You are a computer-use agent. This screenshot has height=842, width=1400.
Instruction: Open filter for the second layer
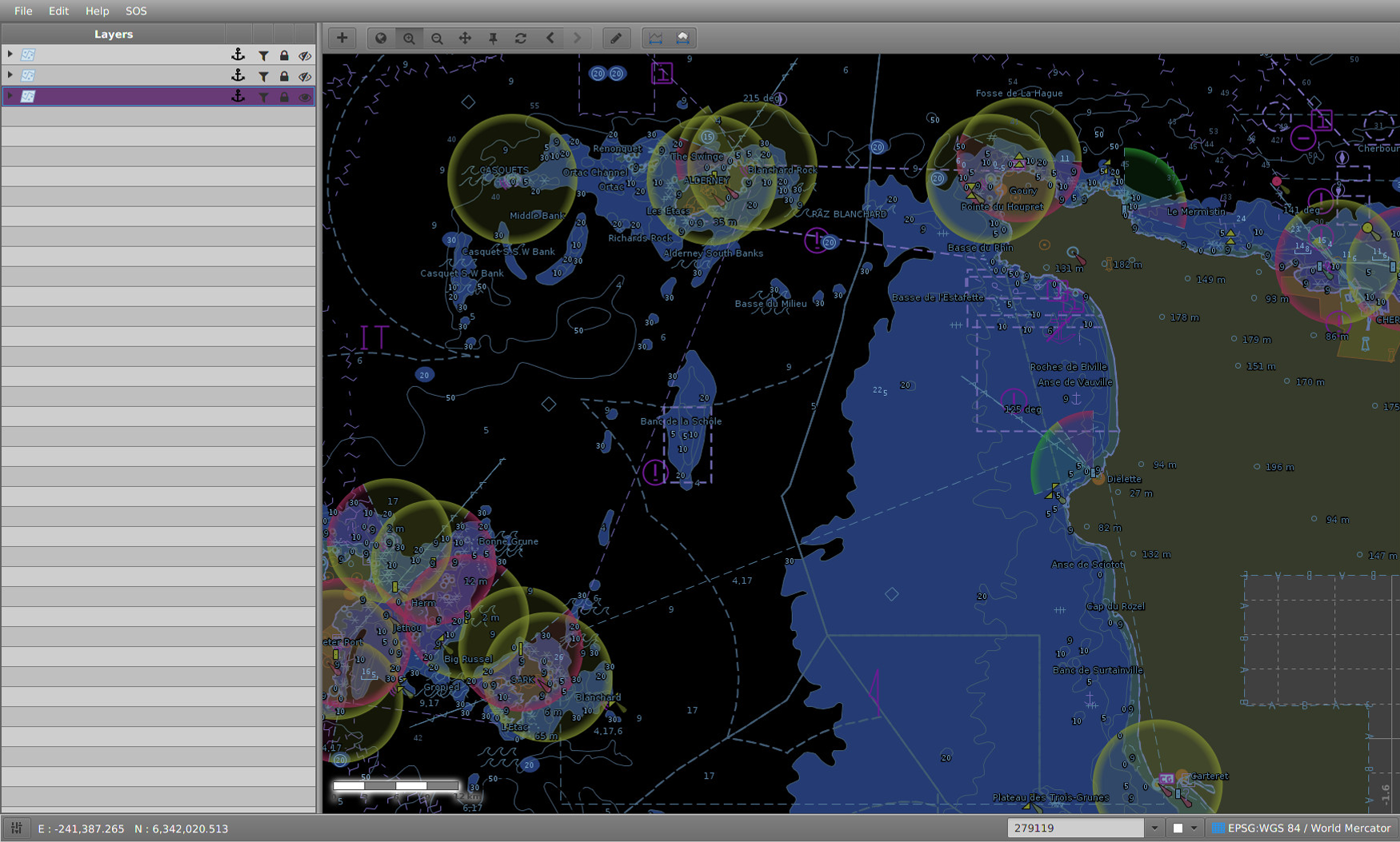(263, 76)
